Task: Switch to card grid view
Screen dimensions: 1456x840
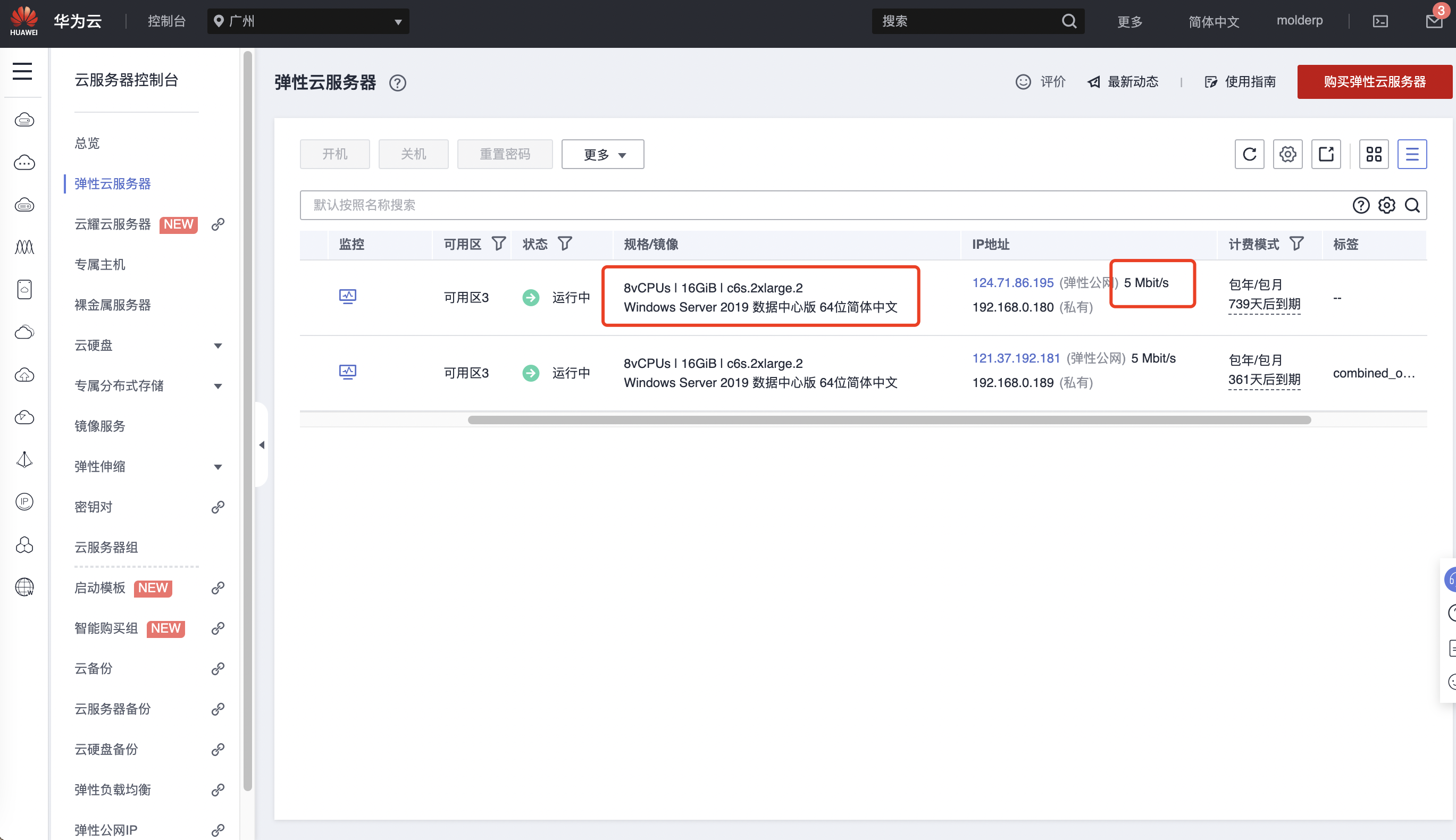Action: [1374, 154]
